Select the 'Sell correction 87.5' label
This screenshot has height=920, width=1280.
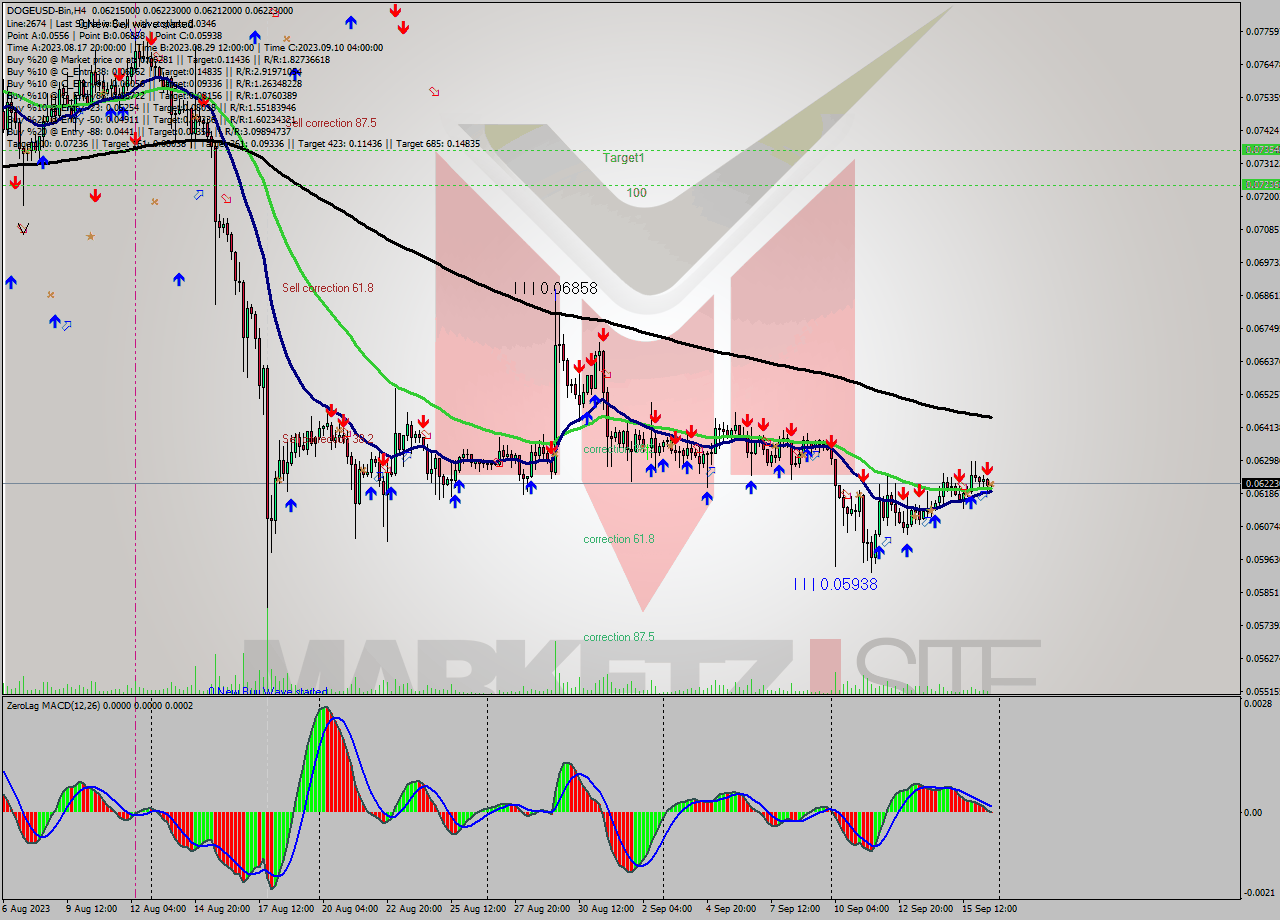click(331, 123)
